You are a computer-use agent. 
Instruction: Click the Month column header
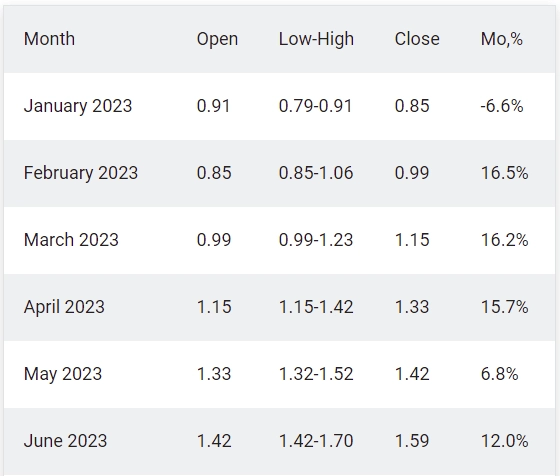49,39
